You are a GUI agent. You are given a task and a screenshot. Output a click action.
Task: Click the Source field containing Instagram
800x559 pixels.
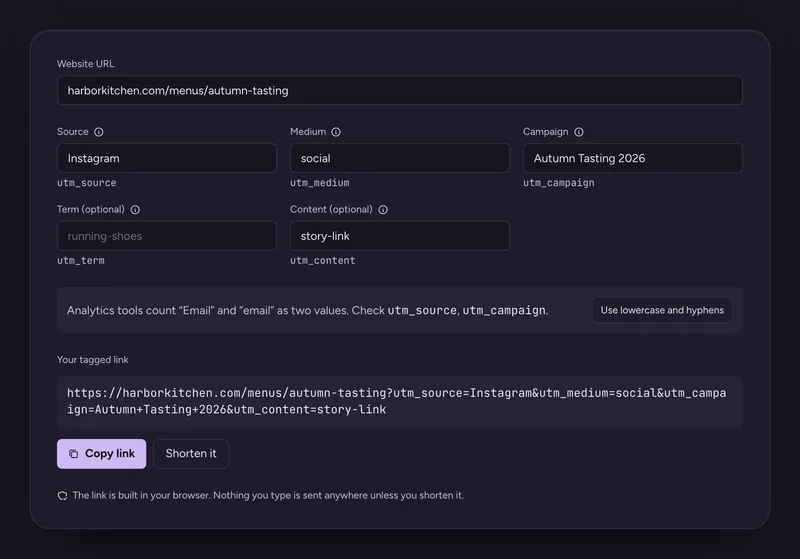point(167,158)
